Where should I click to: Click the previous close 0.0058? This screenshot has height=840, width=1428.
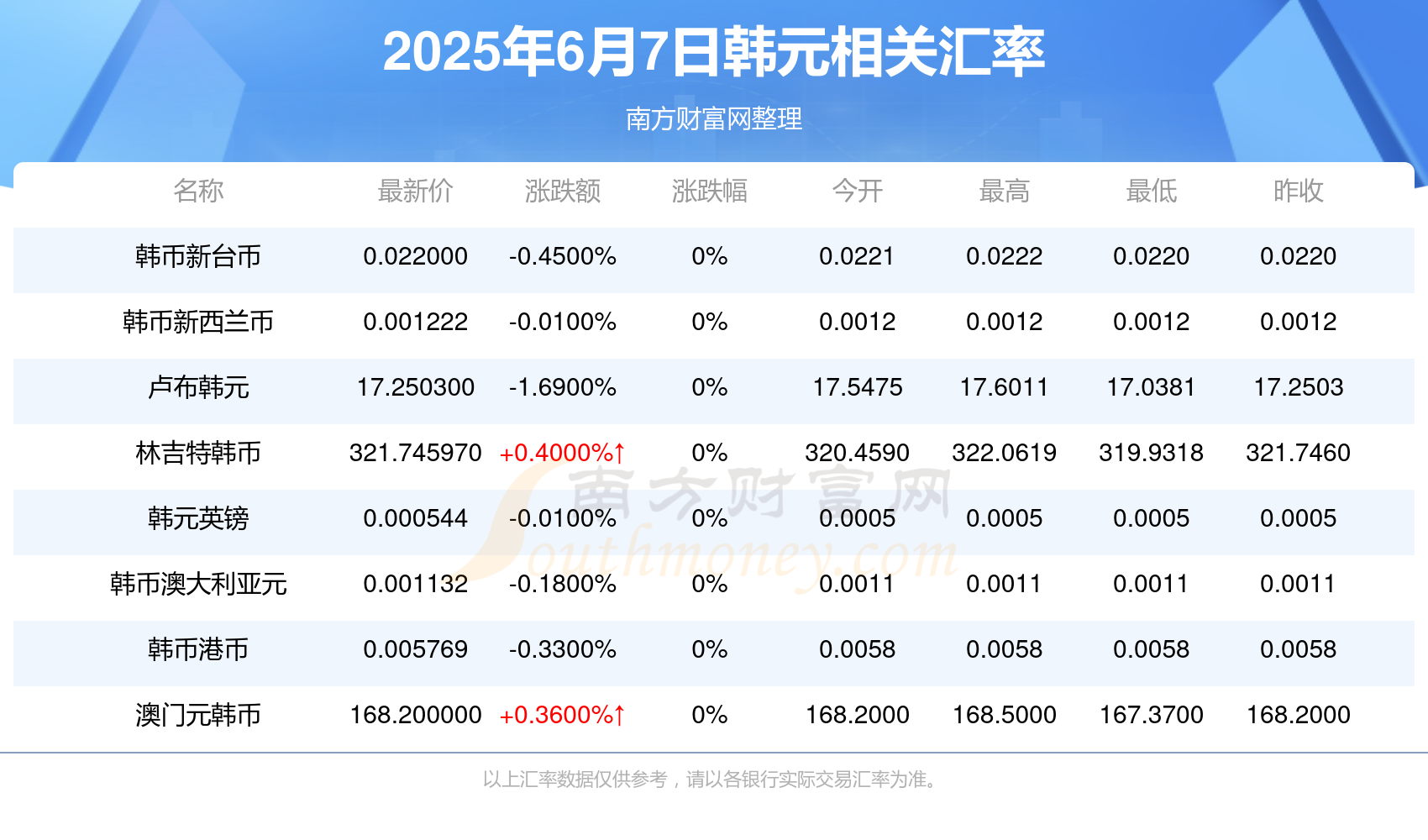pyautogui.click(x=1298, y=649)
